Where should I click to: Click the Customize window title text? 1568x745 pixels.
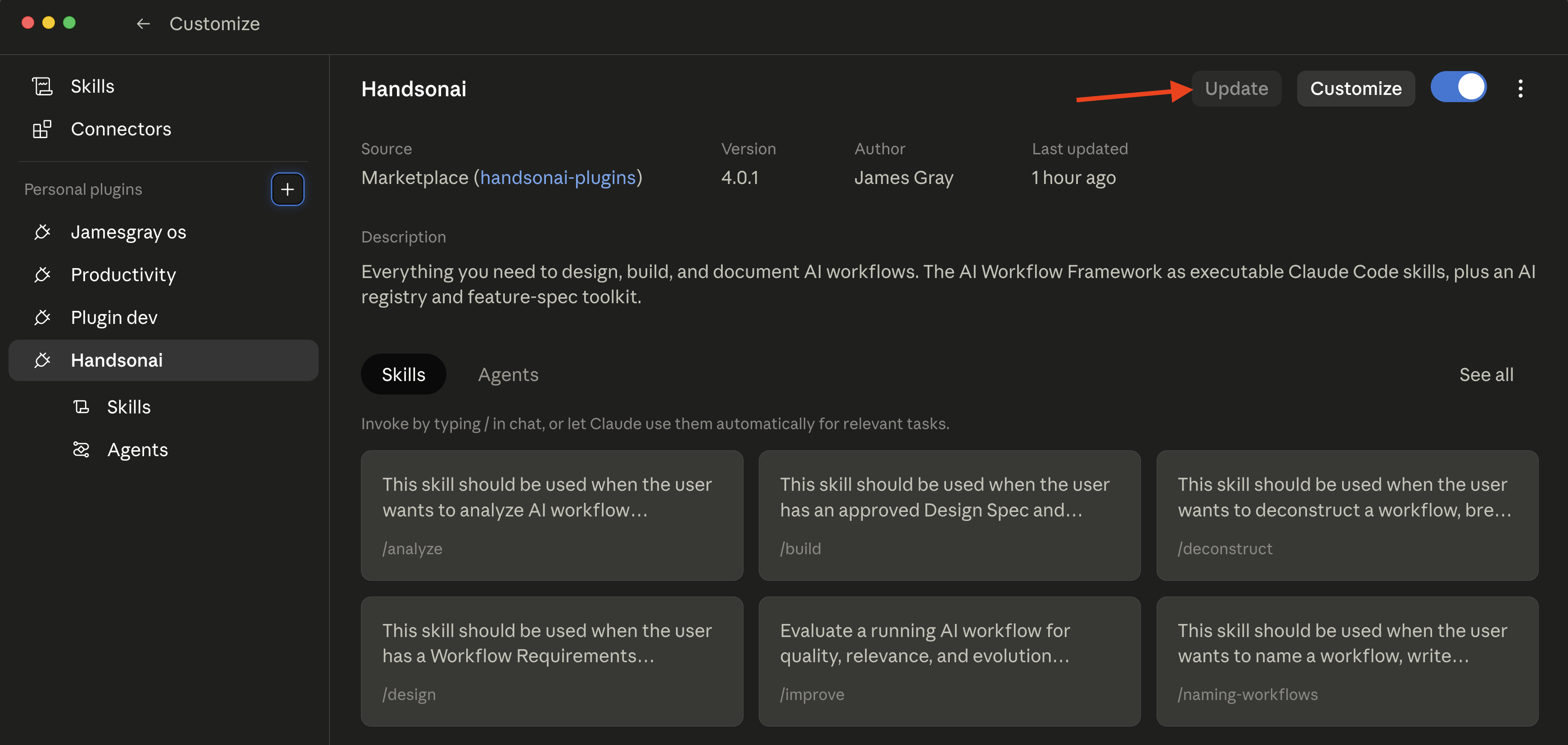click(x=214, y=24)
